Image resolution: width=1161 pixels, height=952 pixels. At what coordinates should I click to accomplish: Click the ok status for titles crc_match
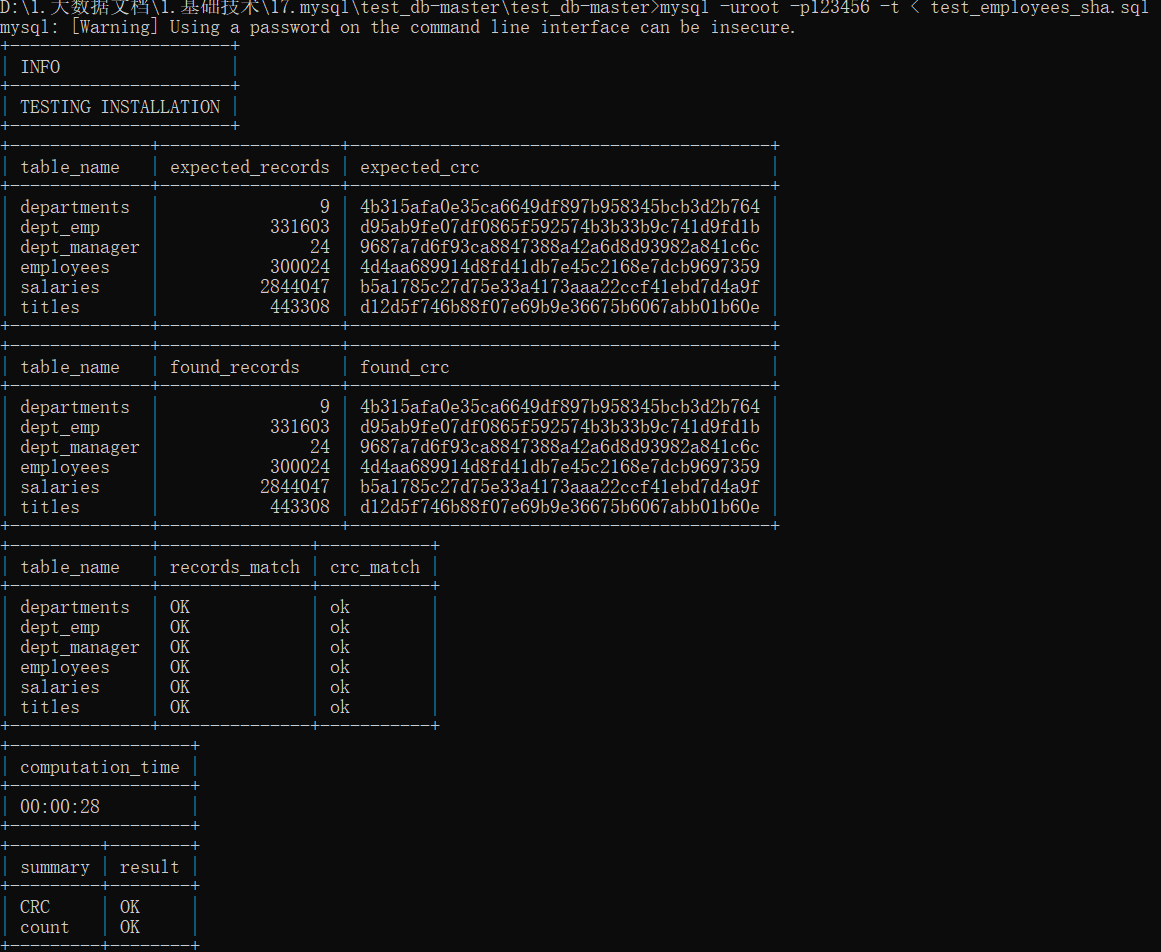pos(339,707)
